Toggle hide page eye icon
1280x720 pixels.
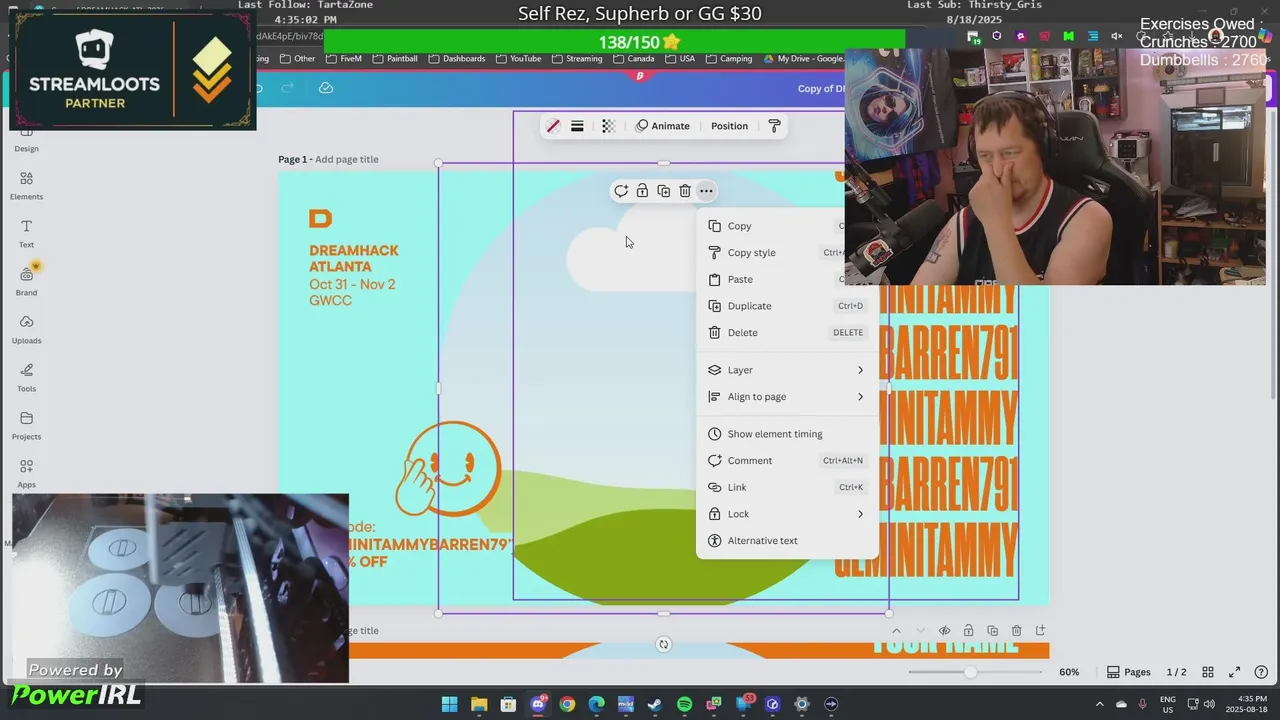click(x=944, y=631)
